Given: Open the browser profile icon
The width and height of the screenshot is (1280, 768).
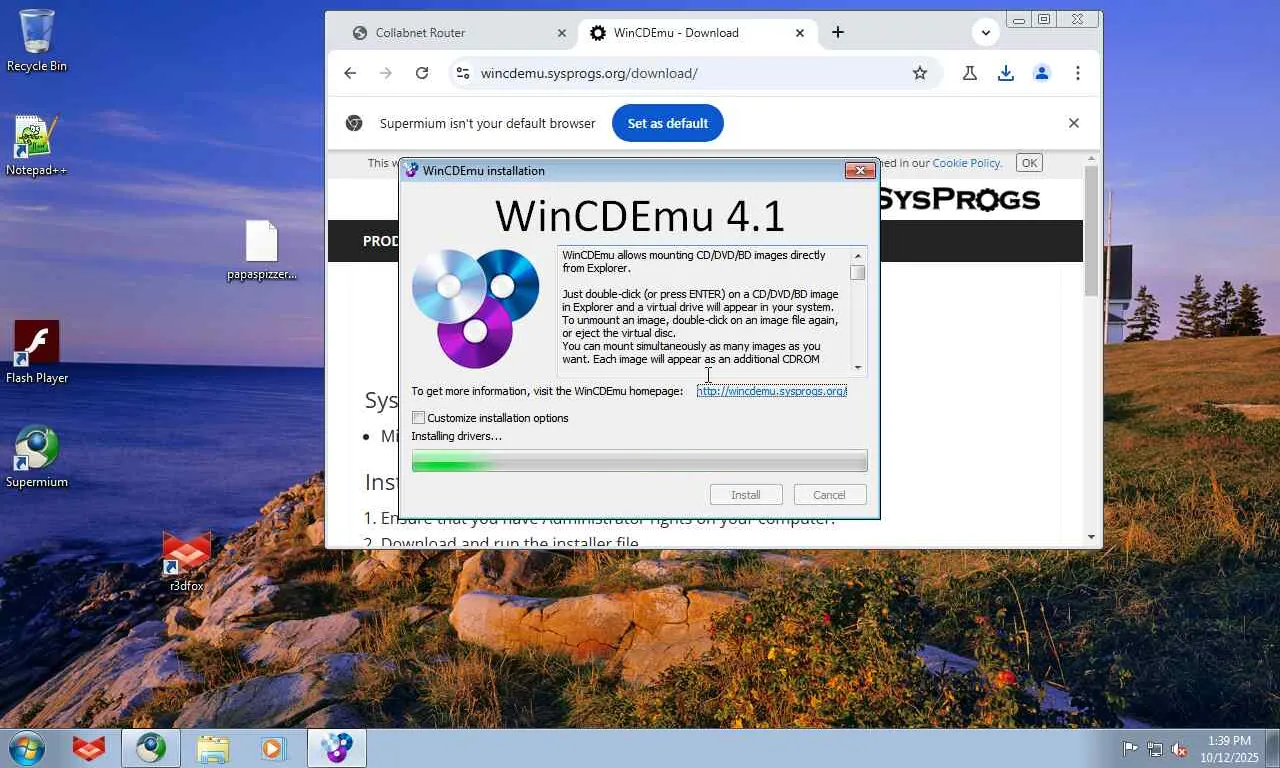Looking at the screenshot, I should [x=1042, y=73].
